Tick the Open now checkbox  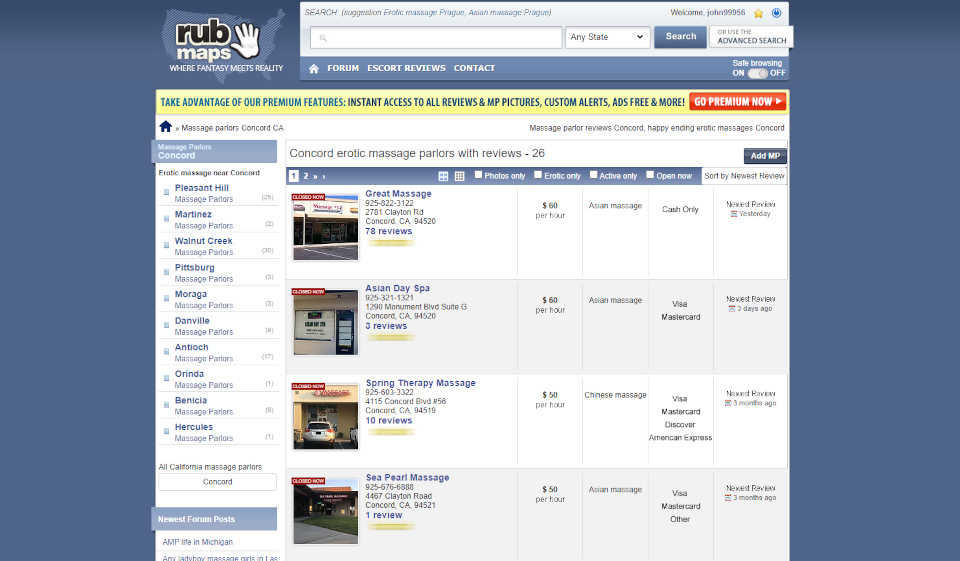tap(649, 175)
